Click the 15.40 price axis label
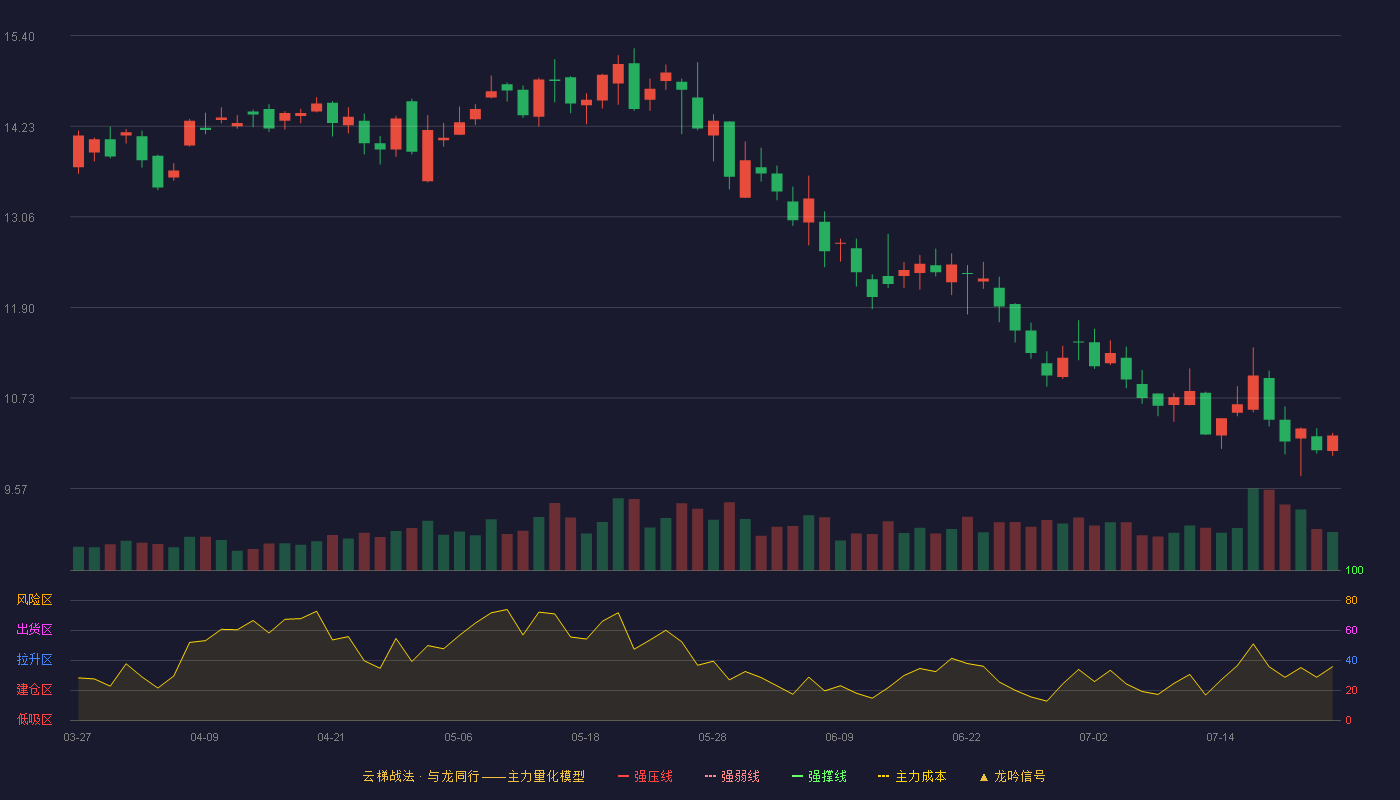Viewport: 1400px width, 800px height. click(19, 37)
